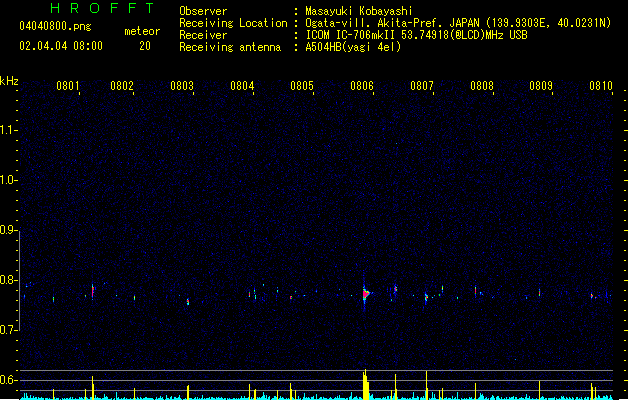
Task: Click the meteor count 20
Action: [x=145, y=46]
